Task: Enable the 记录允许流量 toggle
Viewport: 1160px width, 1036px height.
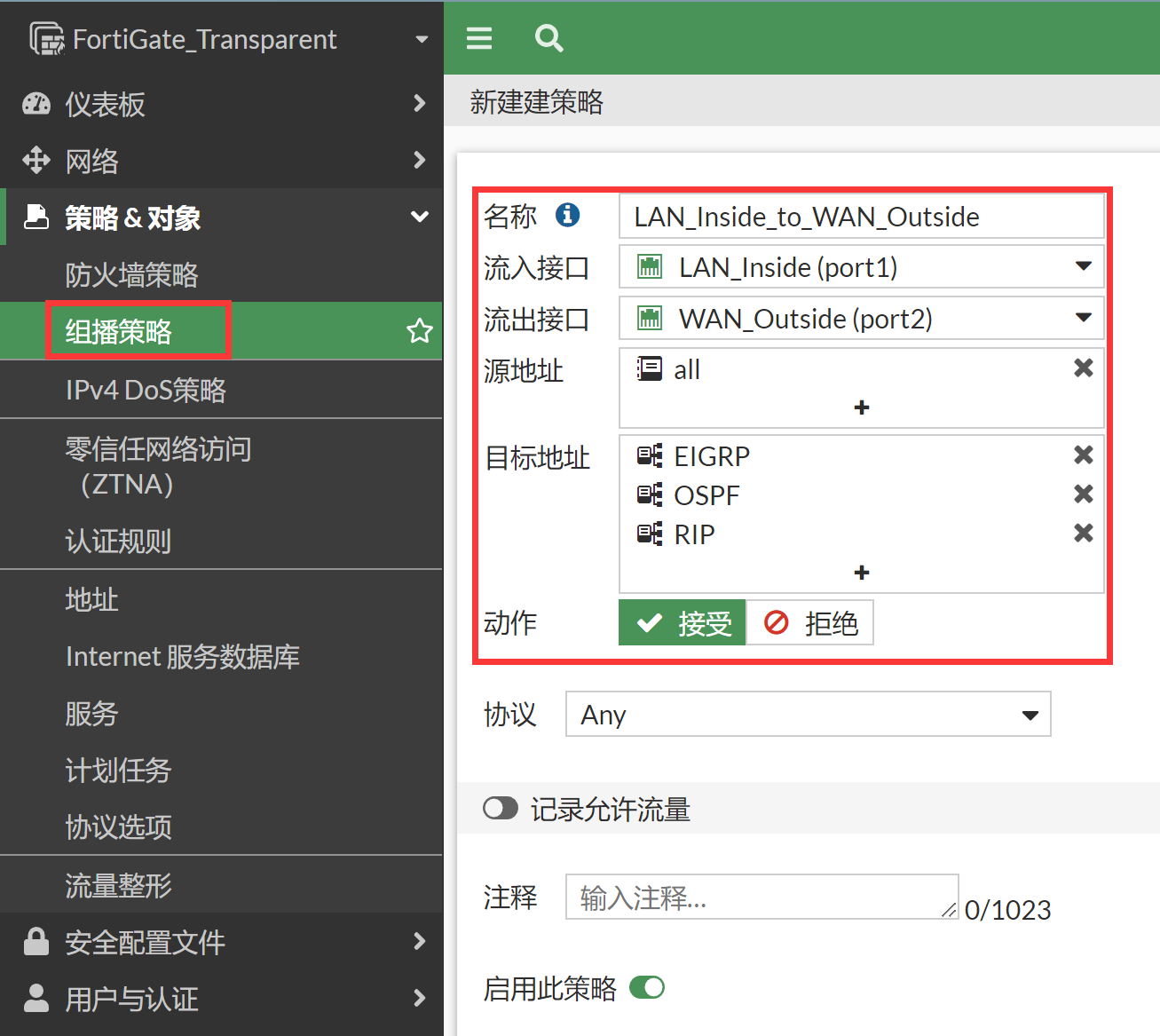Action: point(501,809)
